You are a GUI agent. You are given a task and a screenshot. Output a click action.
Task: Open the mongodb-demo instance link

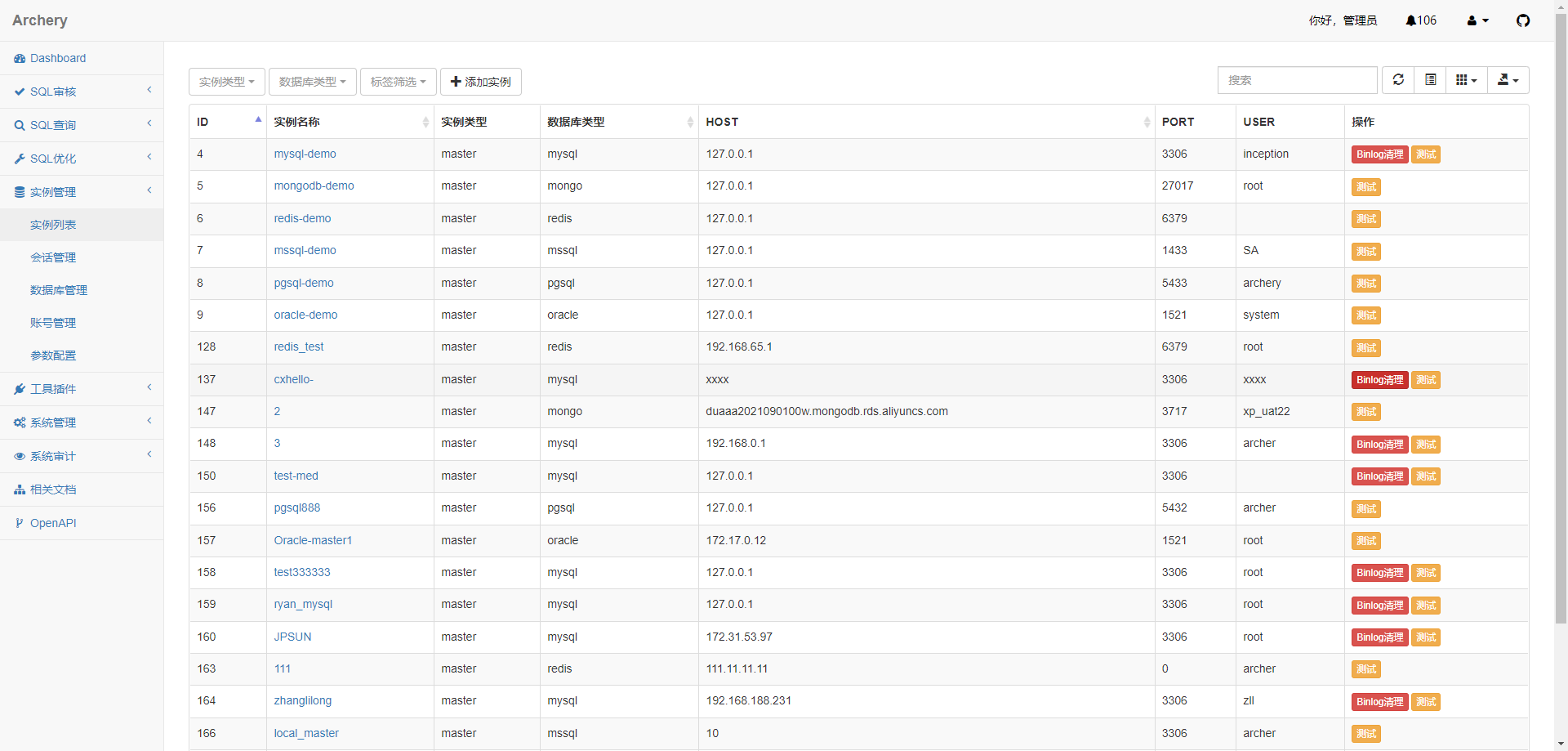click(314, 186)
